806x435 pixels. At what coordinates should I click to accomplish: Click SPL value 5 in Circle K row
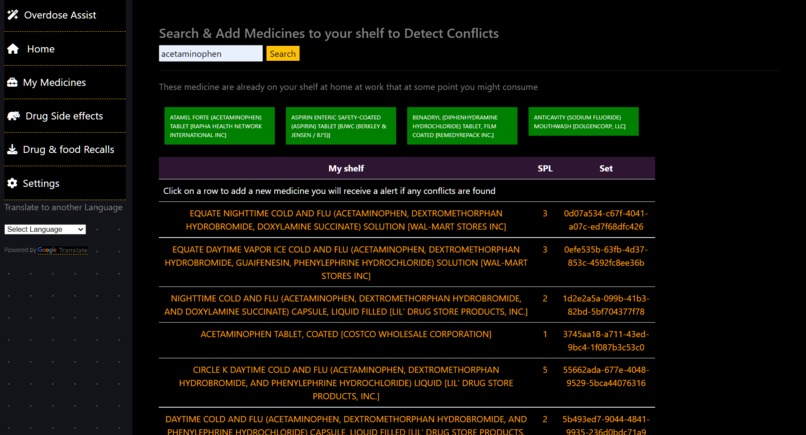(x=545, y=370)
